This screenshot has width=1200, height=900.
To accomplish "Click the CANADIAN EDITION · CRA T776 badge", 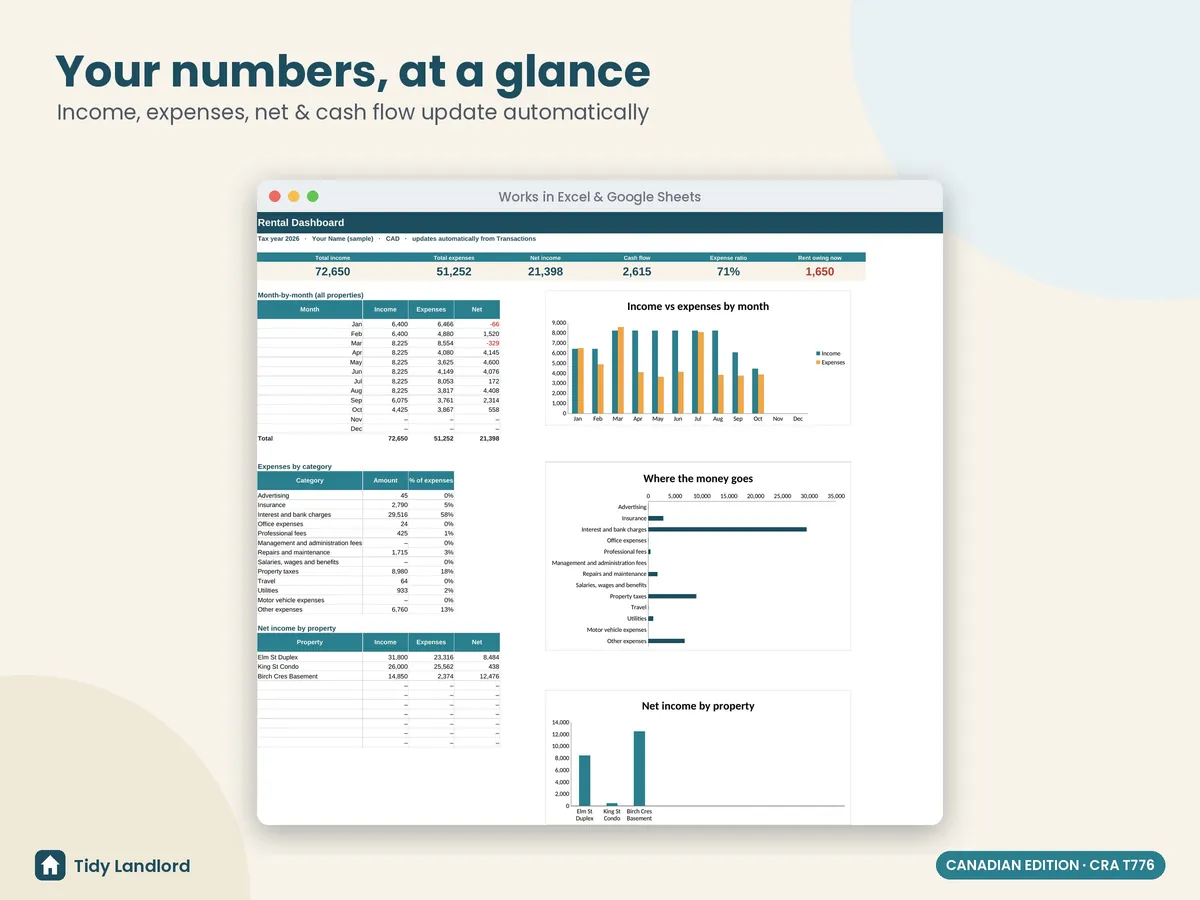I will click(1051, 865).
